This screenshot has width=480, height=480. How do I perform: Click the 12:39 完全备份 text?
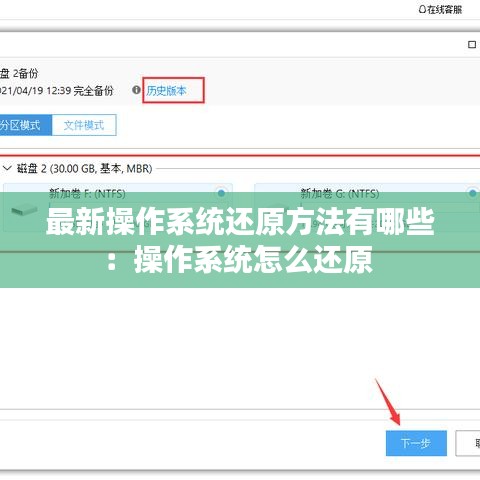80,91
